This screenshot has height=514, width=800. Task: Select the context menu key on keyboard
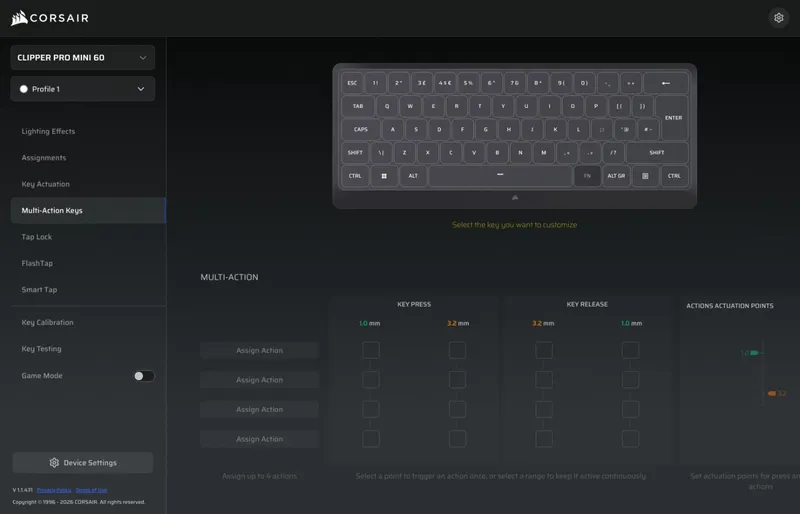pyautogui.click(x=645, y=176)
